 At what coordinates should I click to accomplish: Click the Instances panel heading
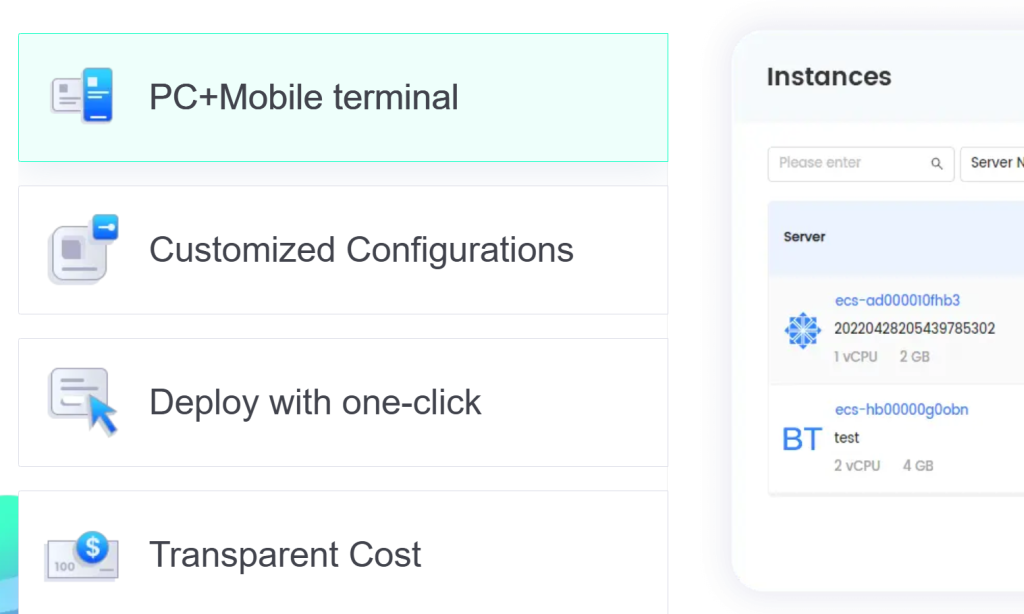(x=829, y=76)
